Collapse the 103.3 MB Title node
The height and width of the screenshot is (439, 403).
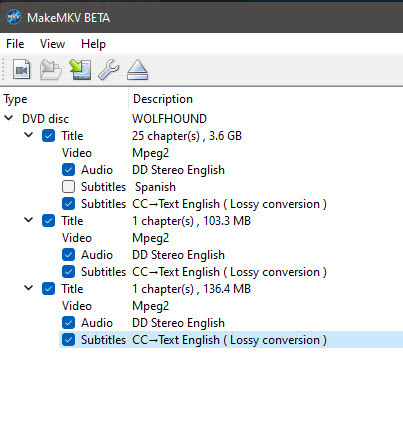pos(29,220)
